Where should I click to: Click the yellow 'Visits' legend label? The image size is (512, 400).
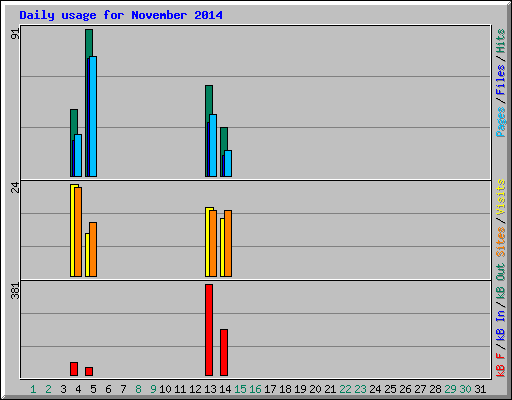pyautogui.click(x=501, y=197)
